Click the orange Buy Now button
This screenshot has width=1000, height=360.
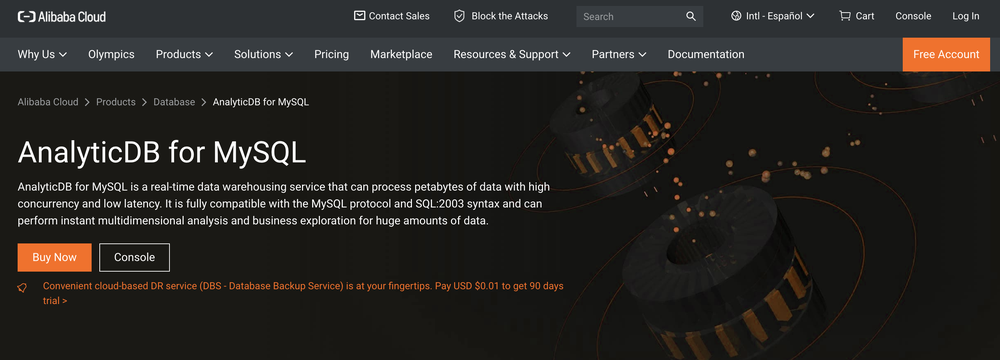[54, 257]
